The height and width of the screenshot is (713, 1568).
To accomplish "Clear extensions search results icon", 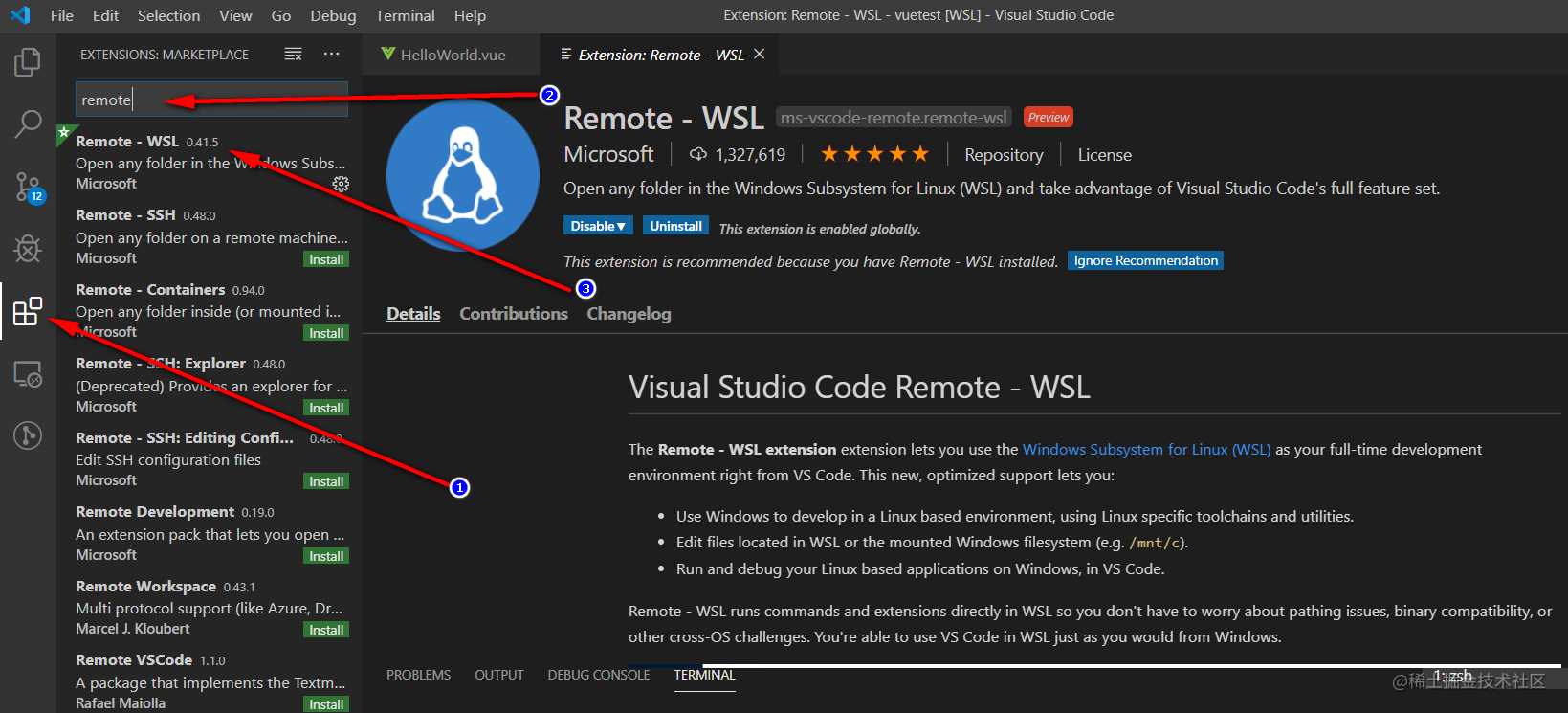I will pyautogui.click(x=294, y=55).
